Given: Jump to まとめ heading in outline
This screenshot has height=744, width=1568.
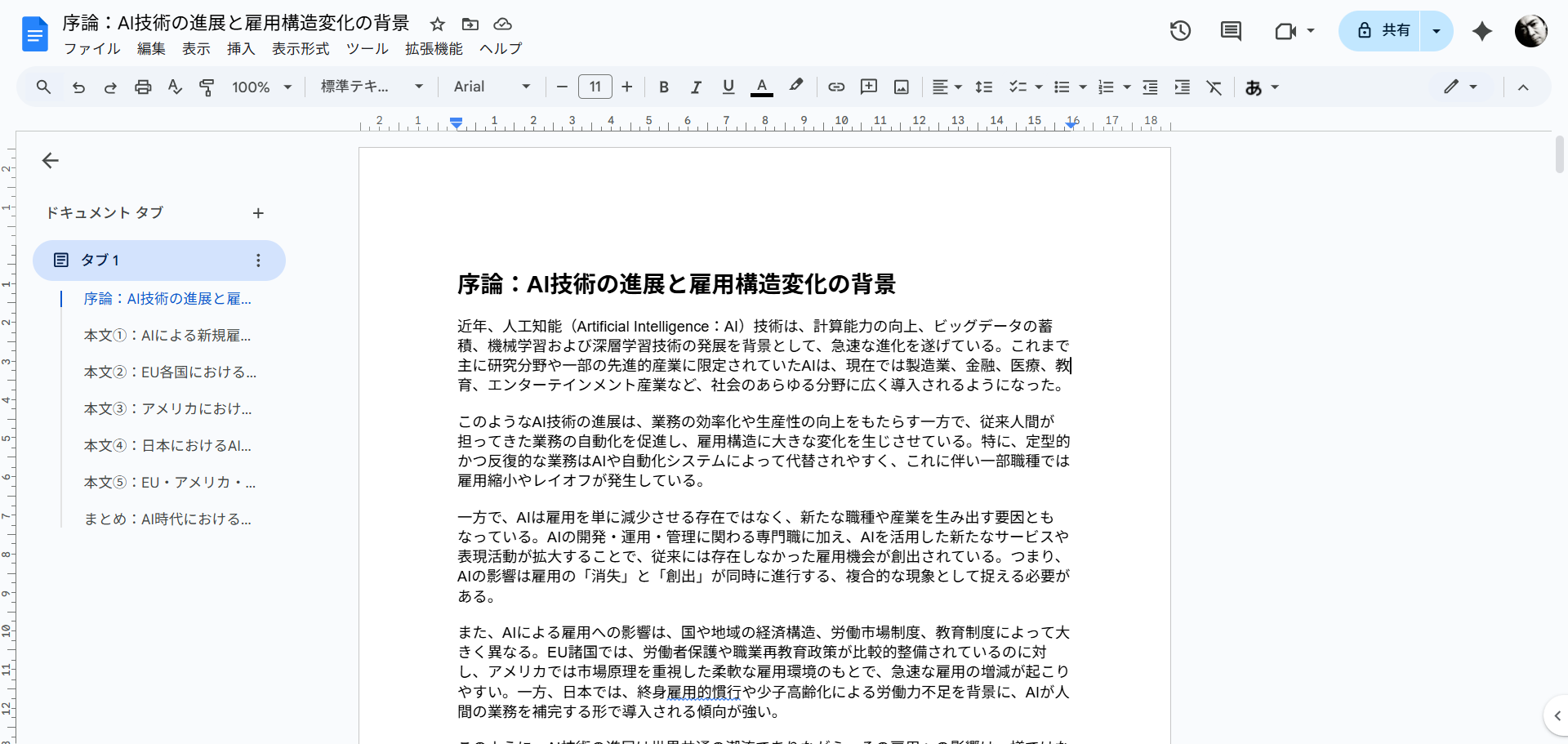Looking at the screenshot, I should tap(167, 519).
